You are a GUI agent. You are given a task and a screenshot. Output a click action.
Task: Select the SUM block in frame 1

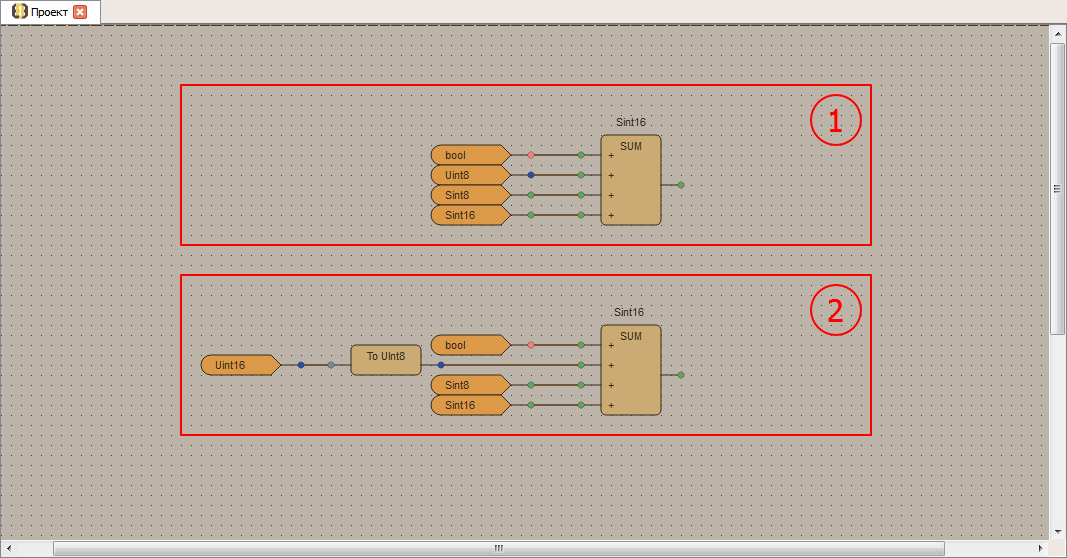pyautogui.click(x=631, y=180)
